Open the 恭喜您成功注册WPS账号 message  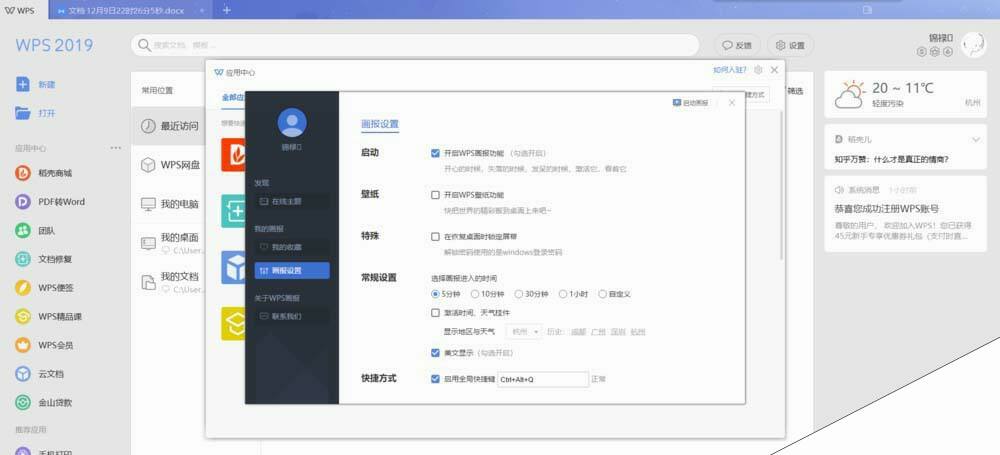pos(886,209)
